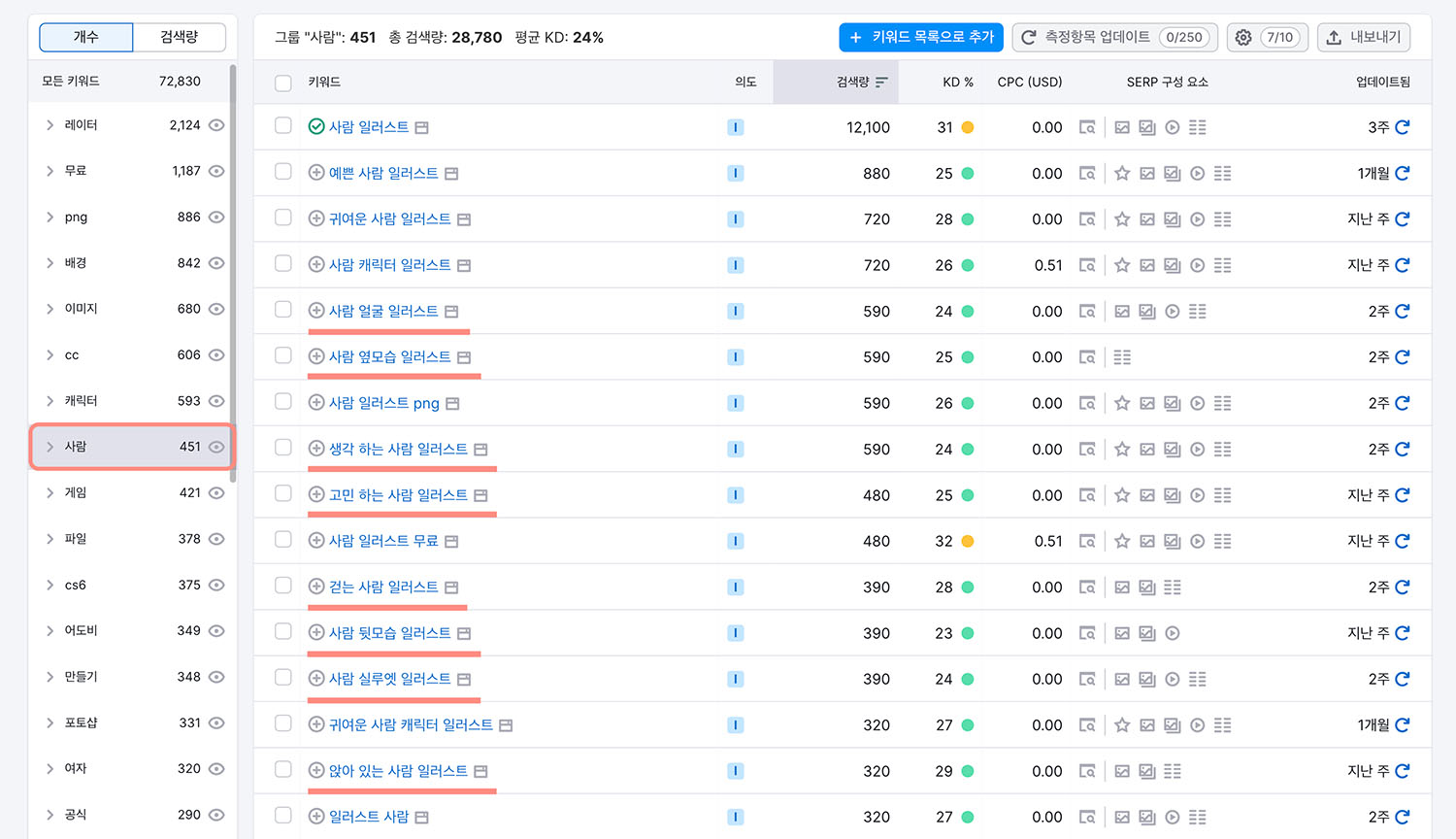Refresh metrics for 고민 하는 사람 일러스트 row
Image resolution: width=1456 pixels, height=839 pixels.
[x=1402, y=495]
